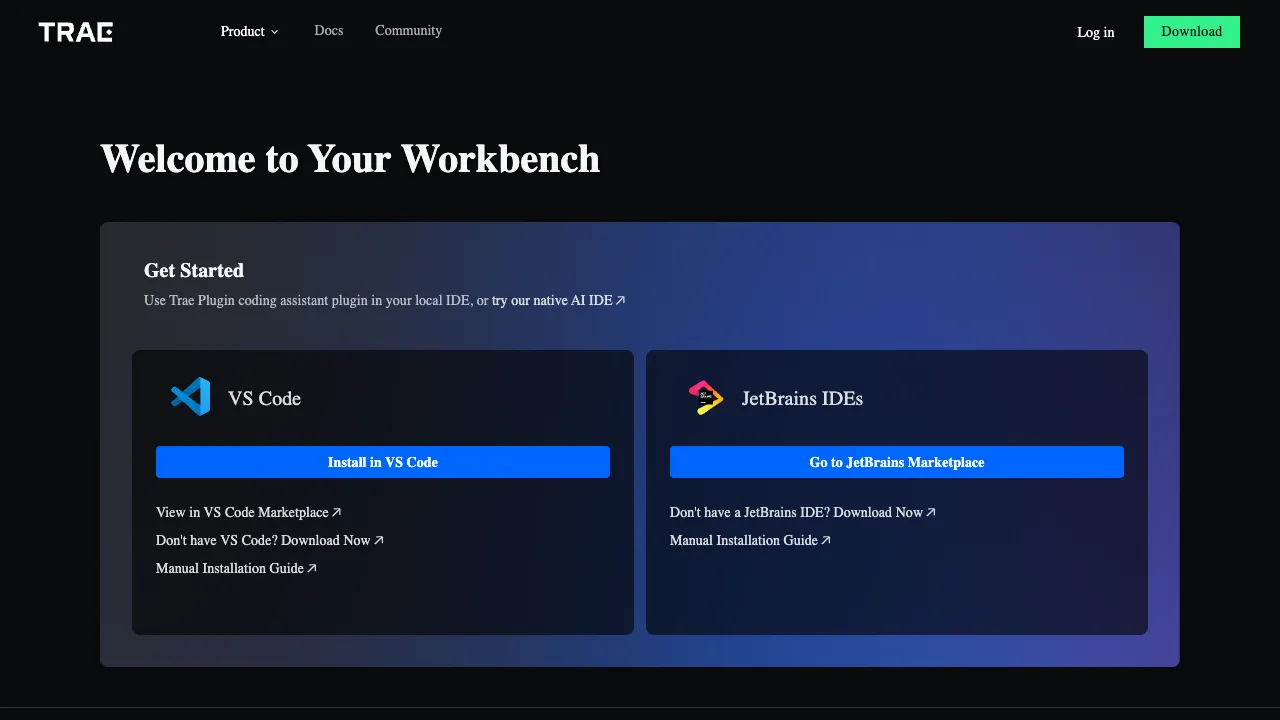Image resolution: width=1280 pixels, height=720 pixels.
Task: Open the Community page
Action: (408, 31)
